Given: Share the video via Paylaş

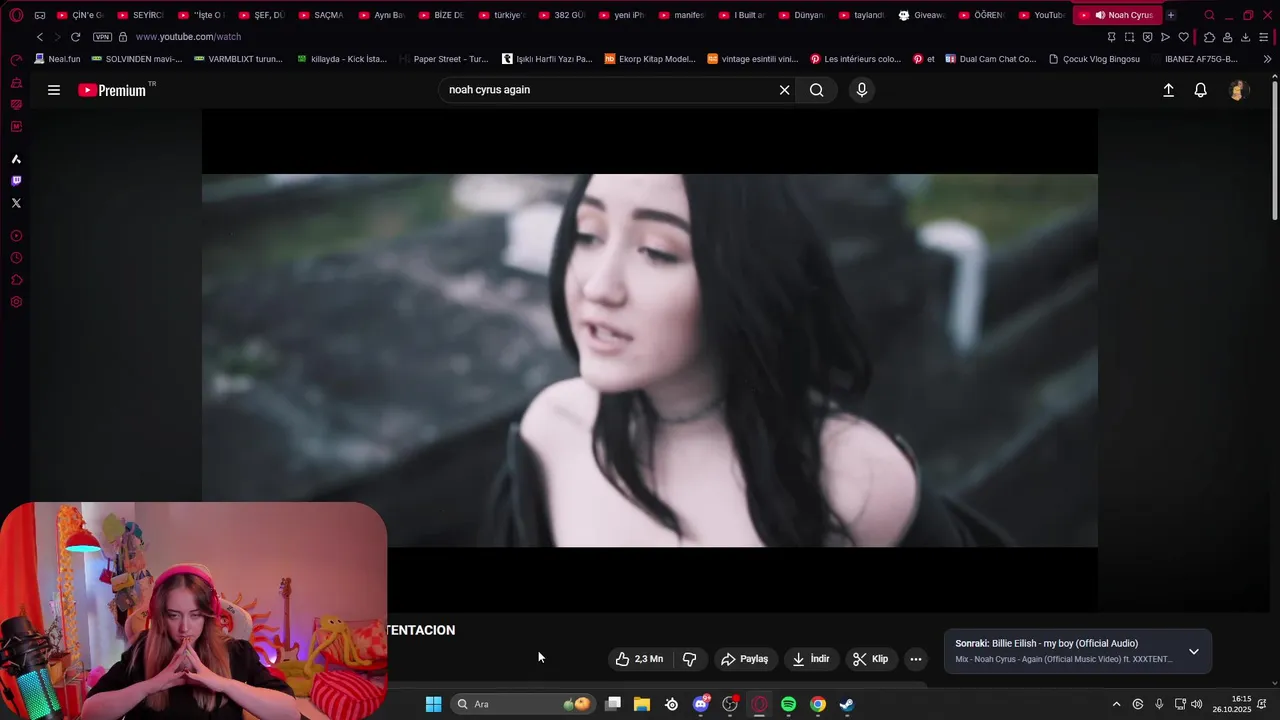Looking at the screenshot, I should 745,659.
